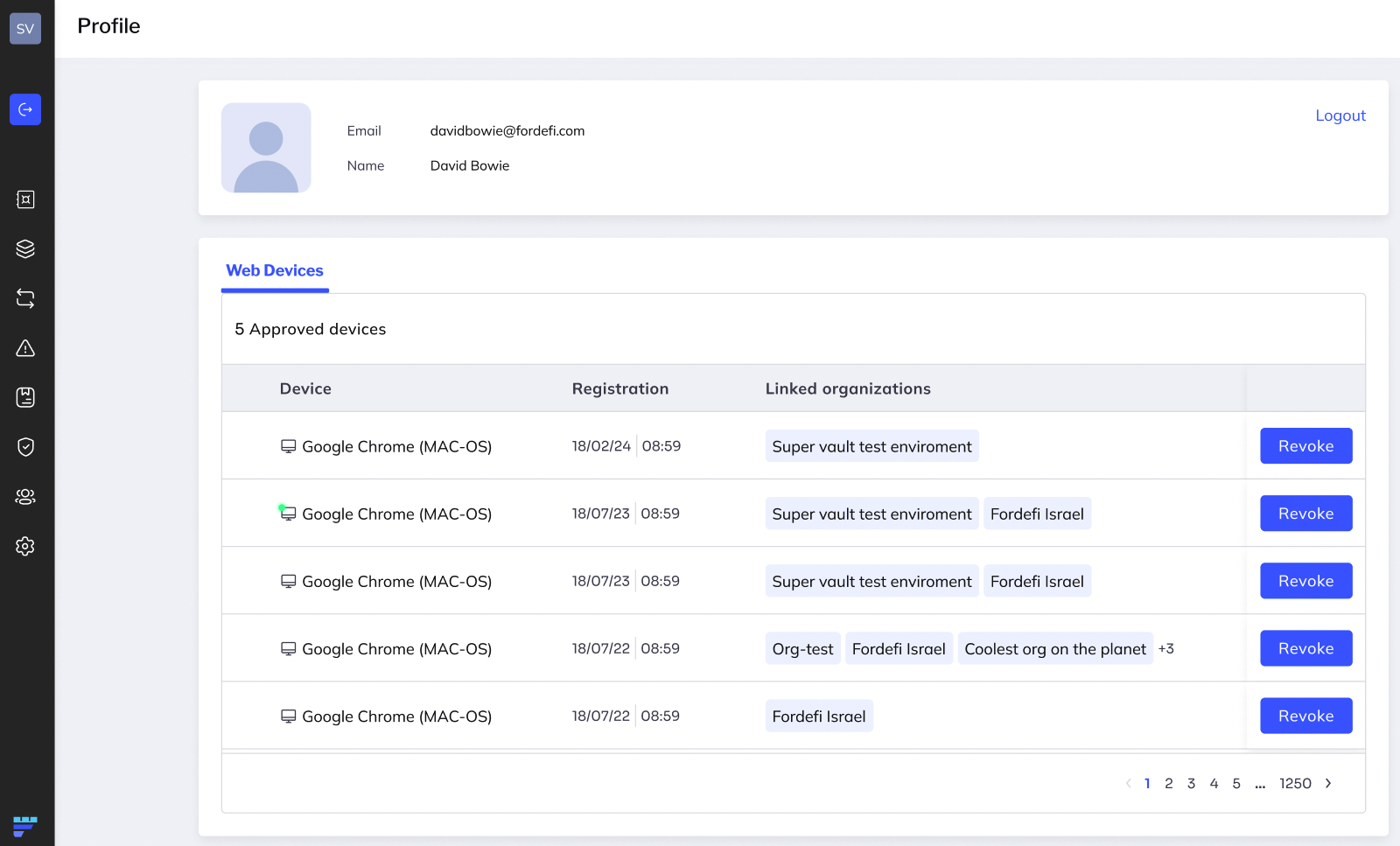Revoke the device registered 18/02/24
This screenshot has width=1400, height=846.
1305,446
